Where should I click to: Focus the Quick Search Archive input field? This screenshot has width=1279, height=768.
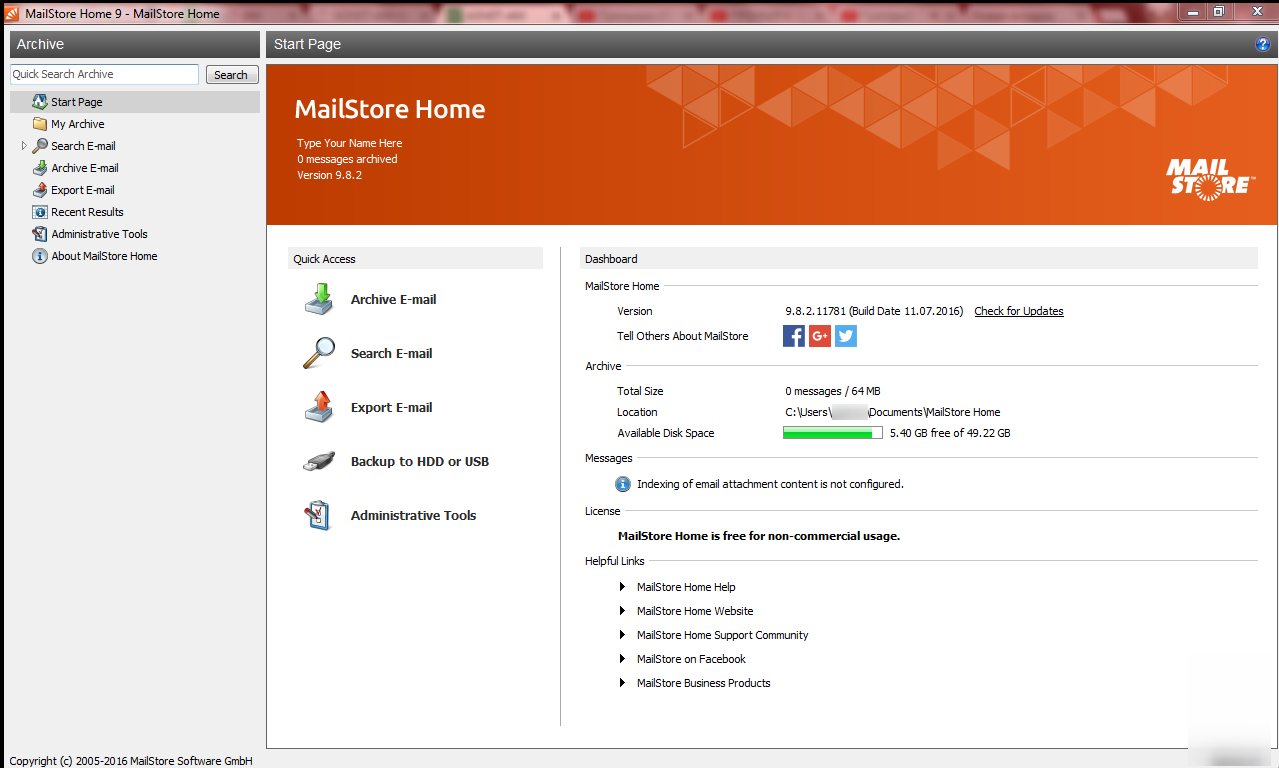pyautogui.click(x=105, y=75)
